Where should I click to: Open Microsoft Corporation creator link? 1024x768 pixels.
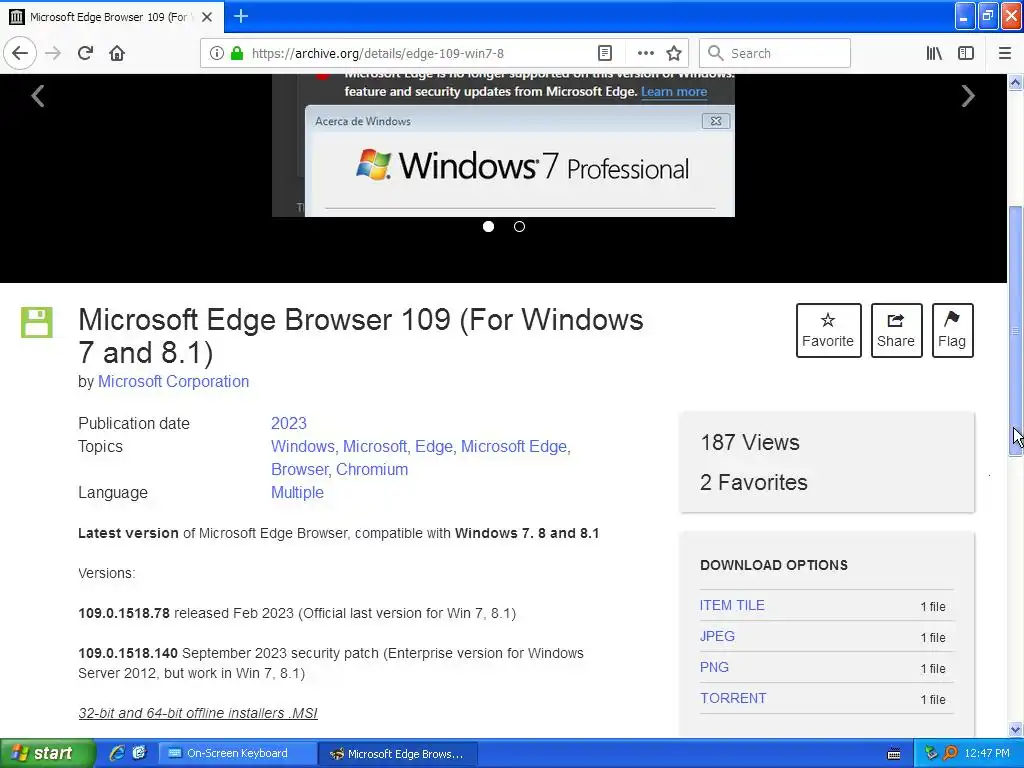(173, 381)
